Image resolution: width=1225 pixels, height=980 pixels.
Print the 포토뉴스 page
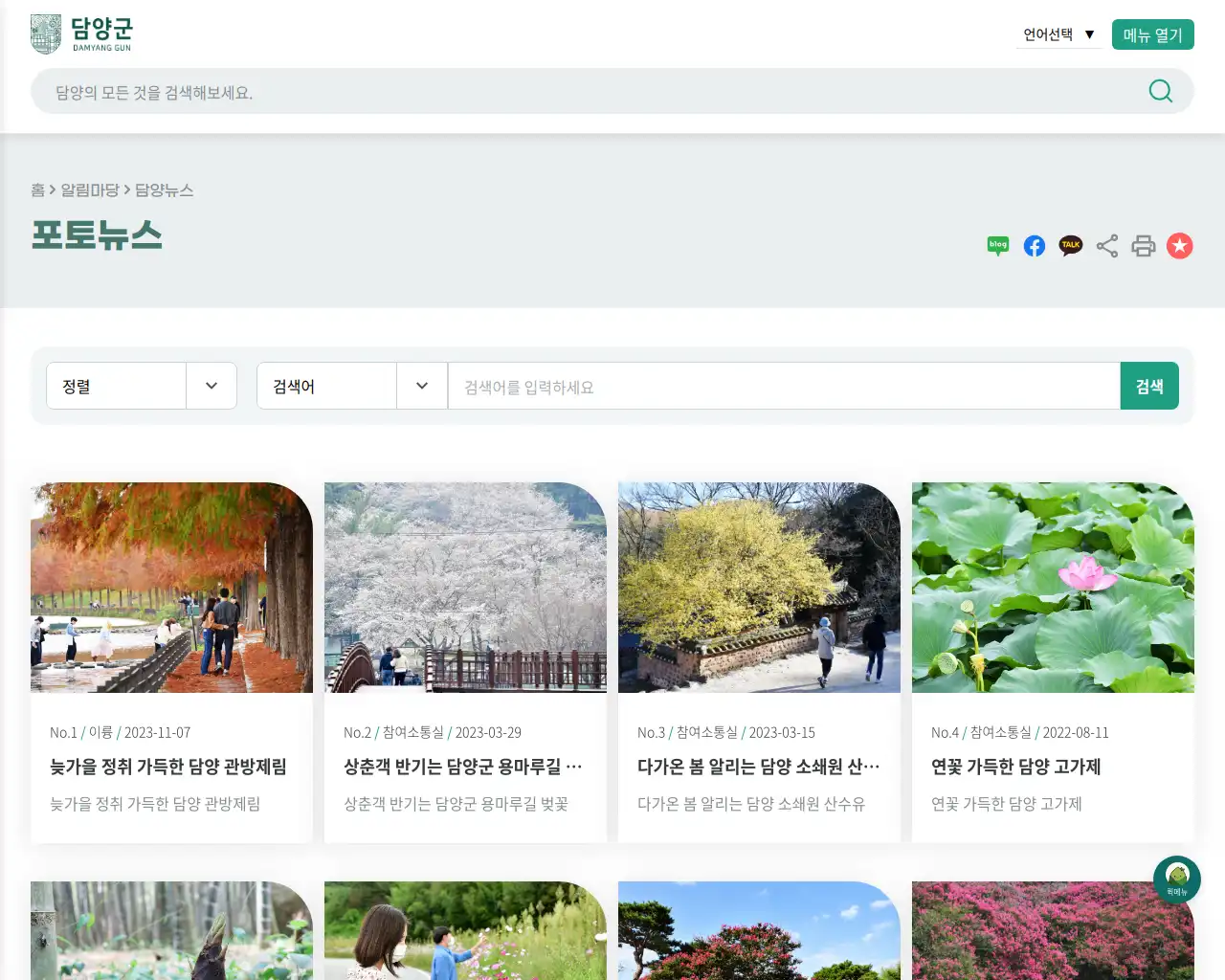[x=1143, y=245]
